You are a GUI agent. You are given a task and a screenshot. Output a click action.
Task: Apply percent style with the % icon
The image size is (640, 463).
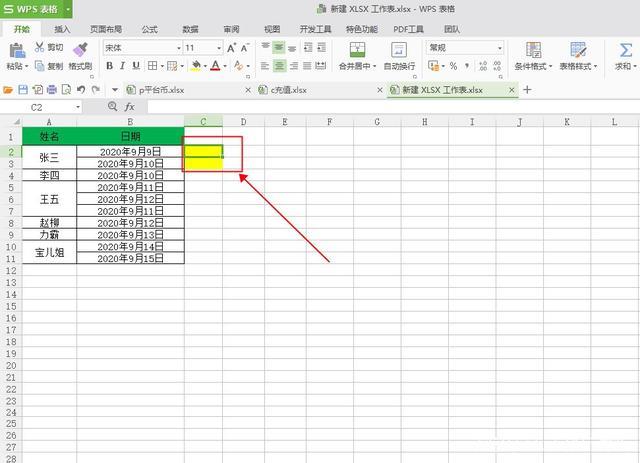[x=453, y=66]
